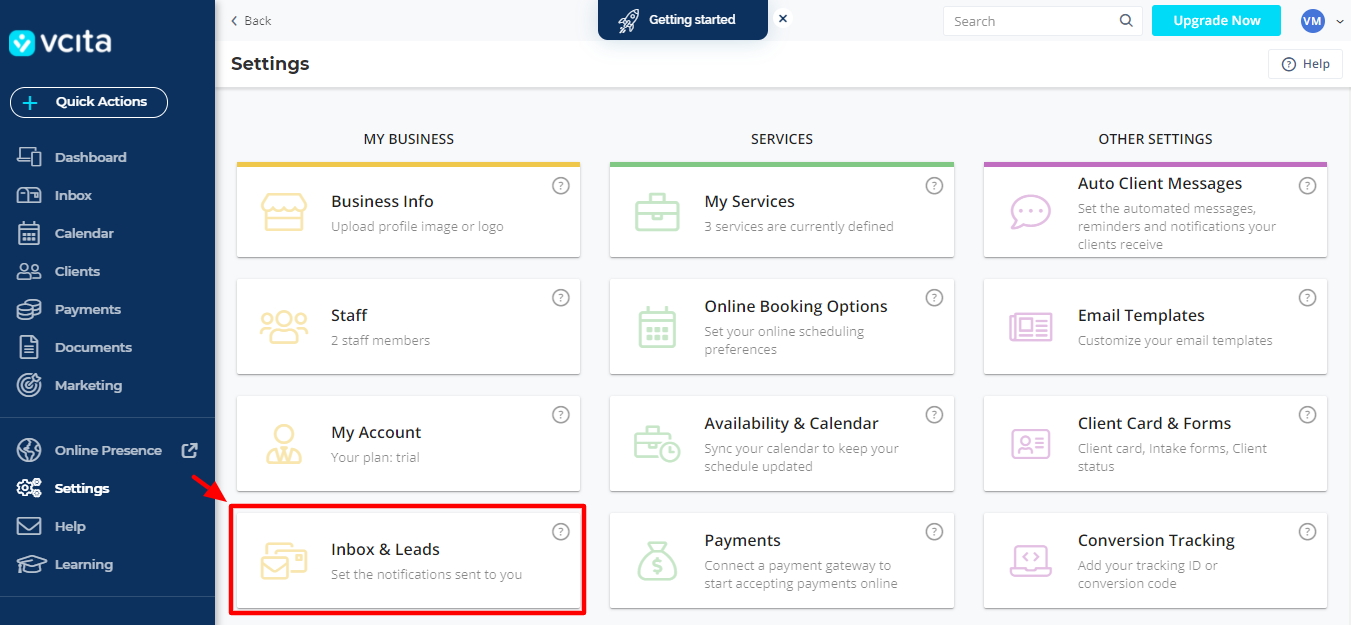
Task: Click the Staff people icon
Action: pos(283,327)
